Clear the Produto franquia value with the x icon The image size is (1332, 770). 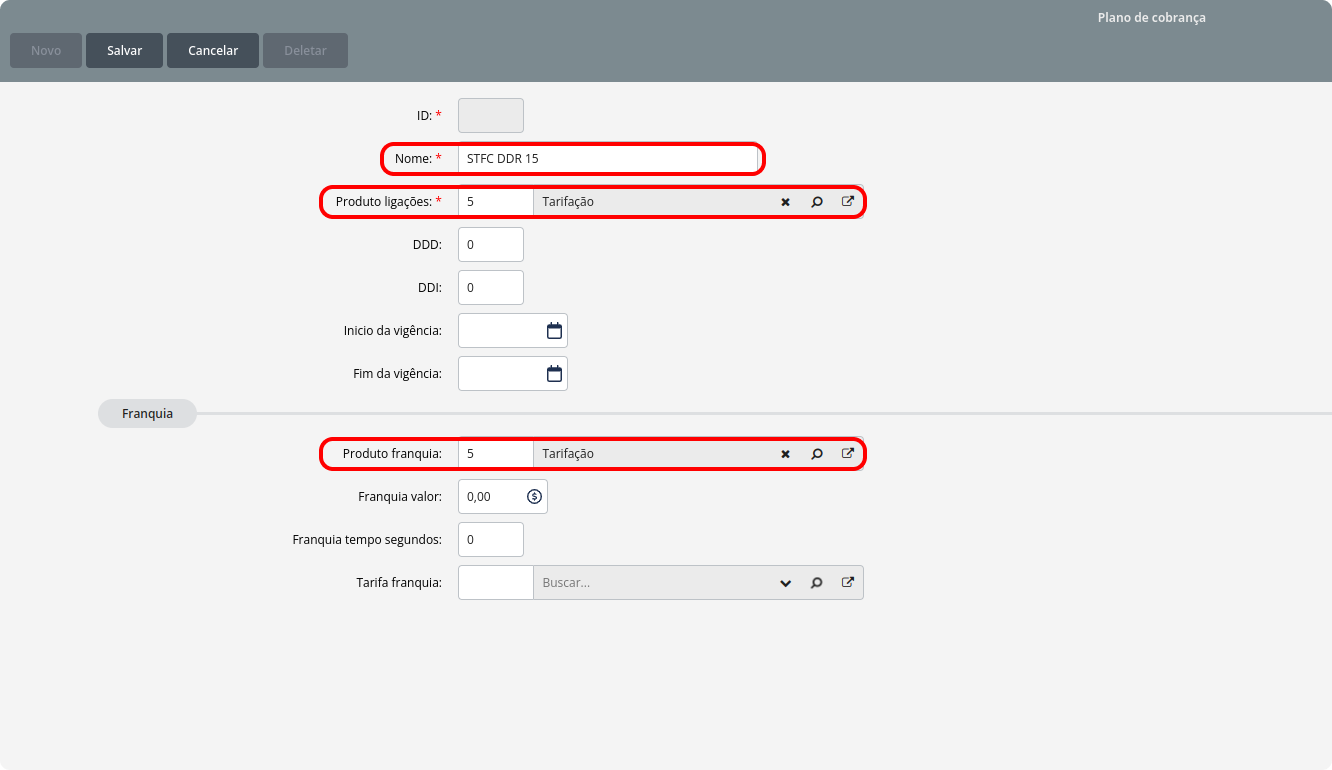pos(785,454)
